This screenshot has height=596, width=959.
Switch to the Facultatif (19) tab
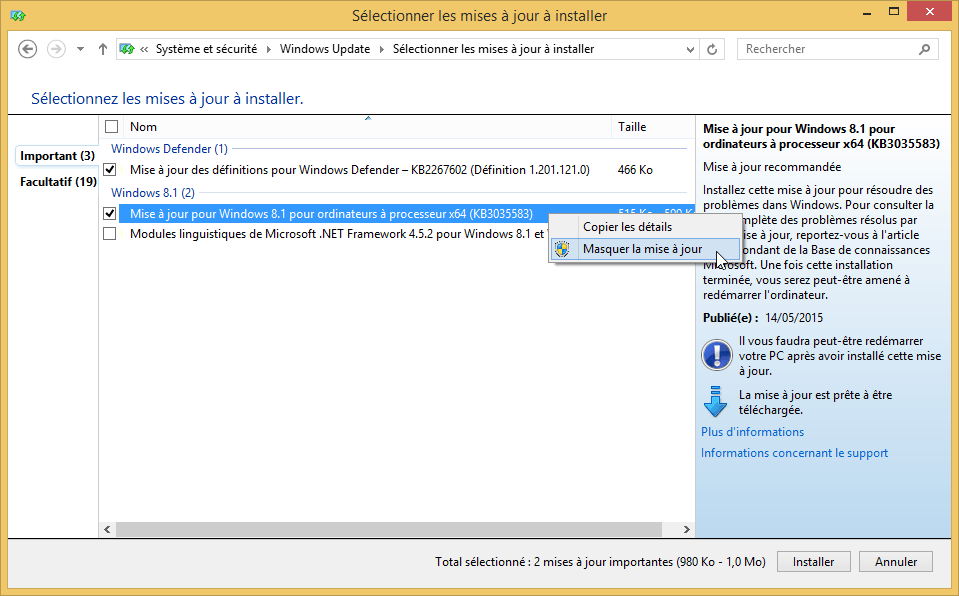coord(58,182)
